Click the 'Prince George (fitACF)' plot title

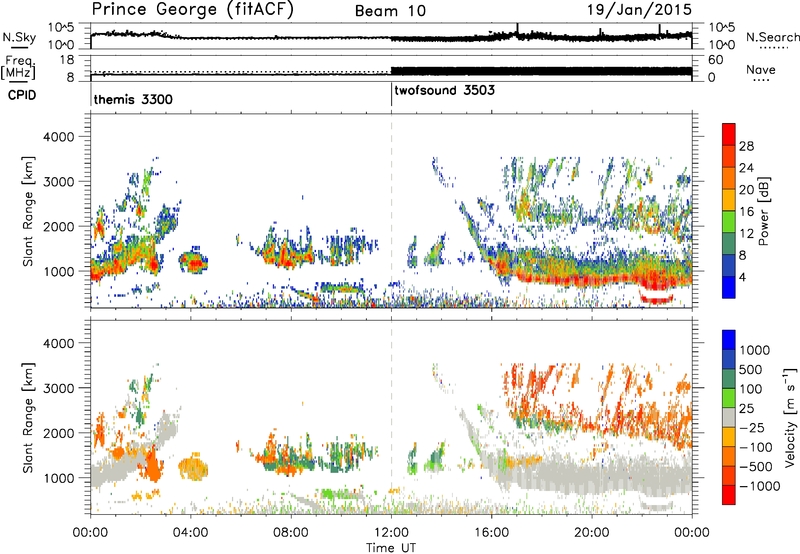(192, 10)
